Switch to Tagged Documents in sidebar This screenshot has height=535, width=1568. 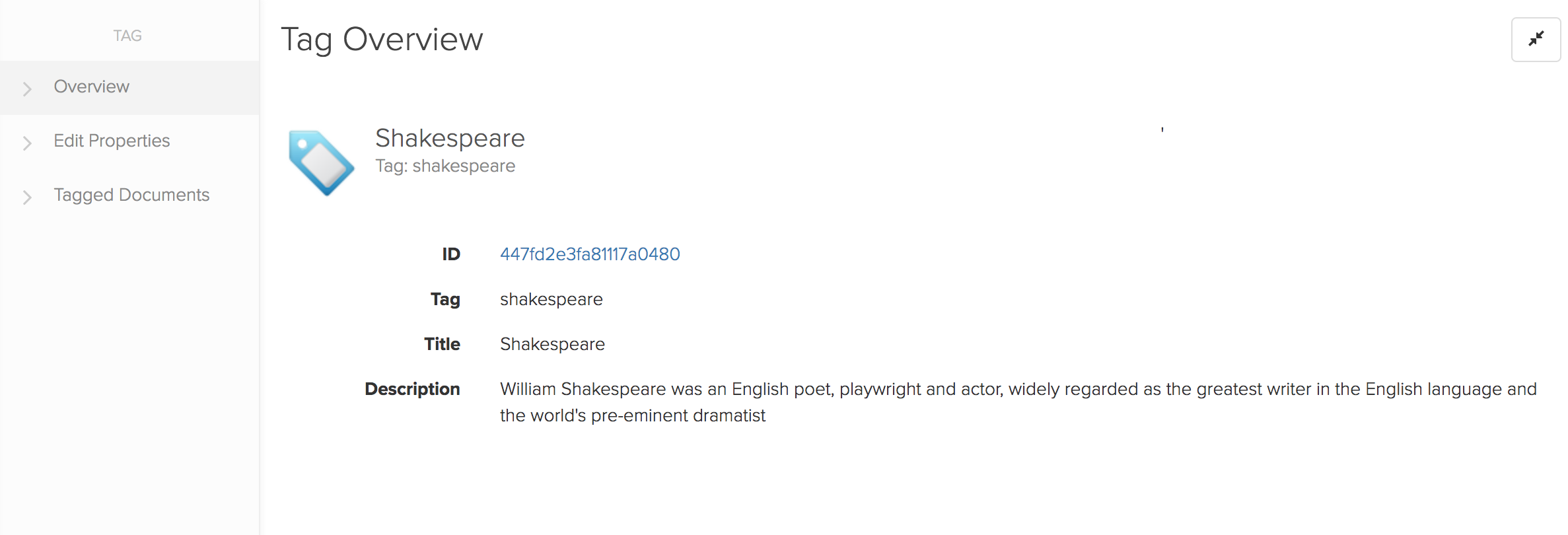coord(131,195)
